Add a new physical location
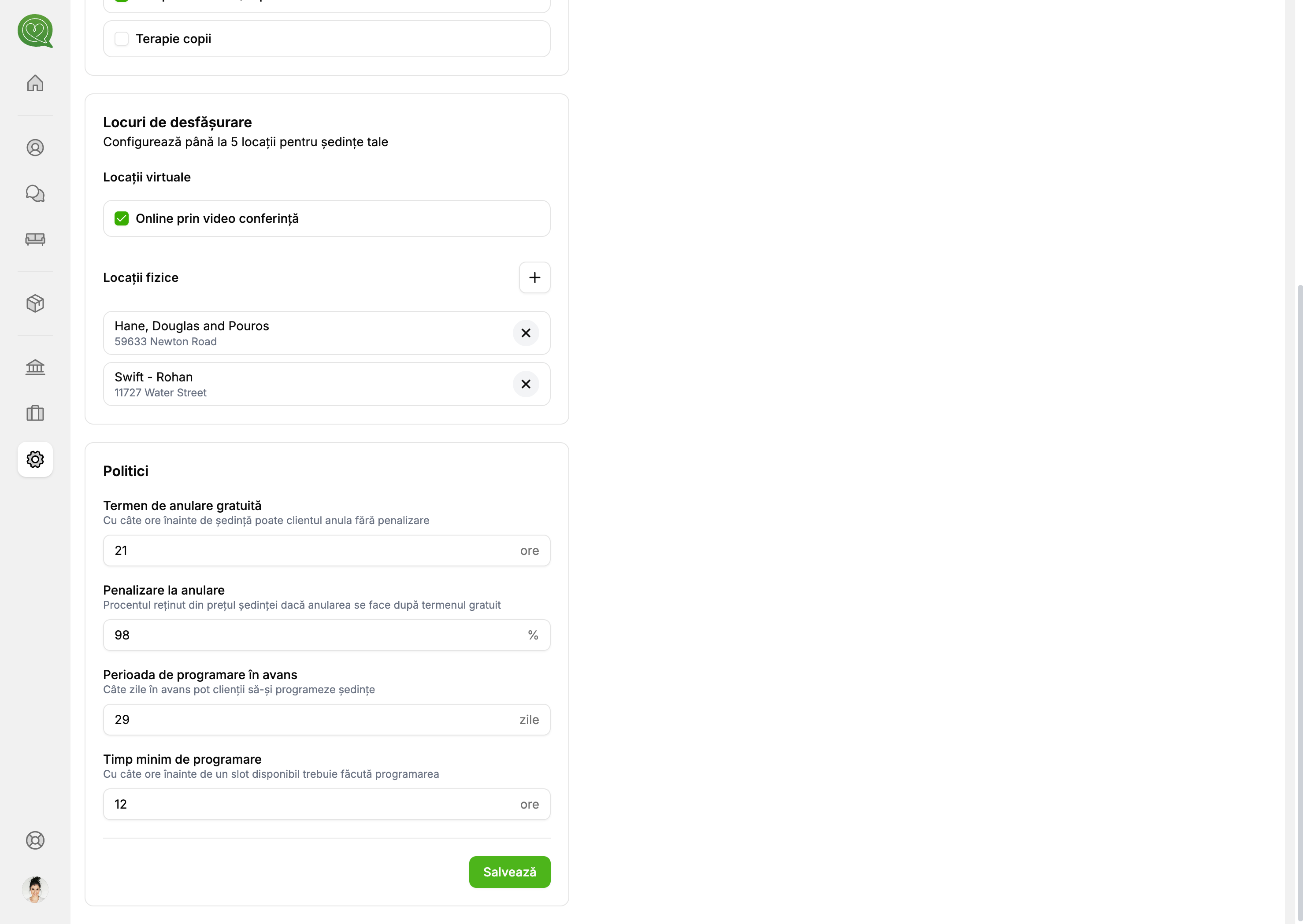The width and height of the screenshot is (1305, 924). (534, 277)
